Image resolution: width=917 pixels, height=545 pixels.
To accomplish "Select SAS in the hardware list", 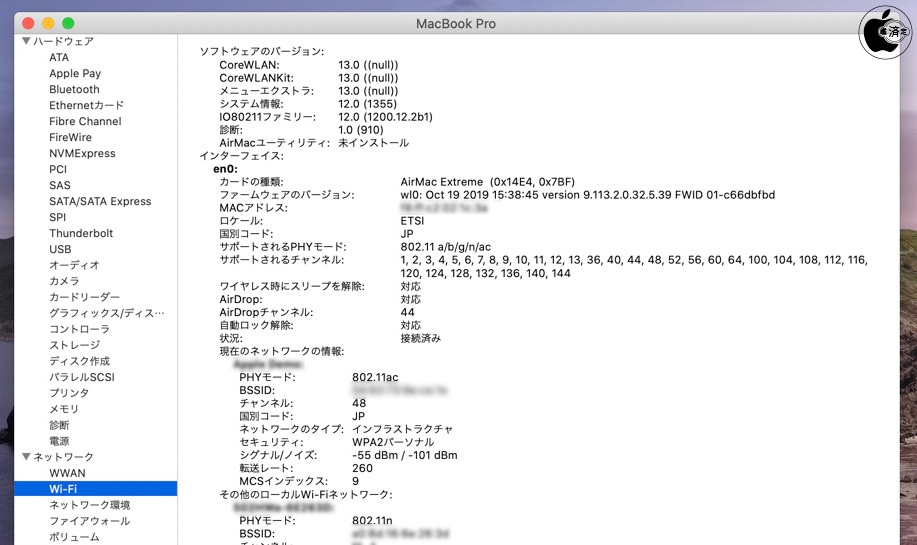I will pos(60,185).
